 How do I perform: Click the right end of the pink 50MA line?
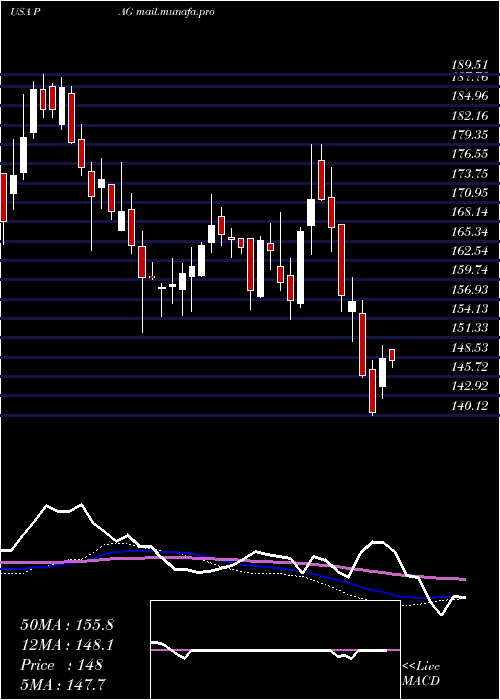(463, 579)
